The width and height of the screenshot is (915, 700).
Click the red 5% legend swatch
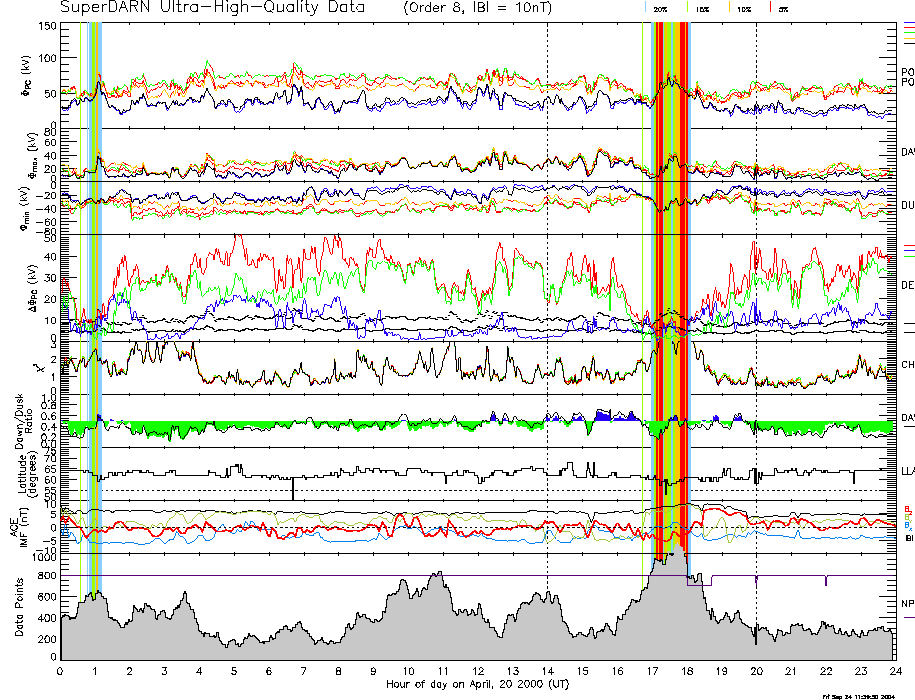point(771,8)
